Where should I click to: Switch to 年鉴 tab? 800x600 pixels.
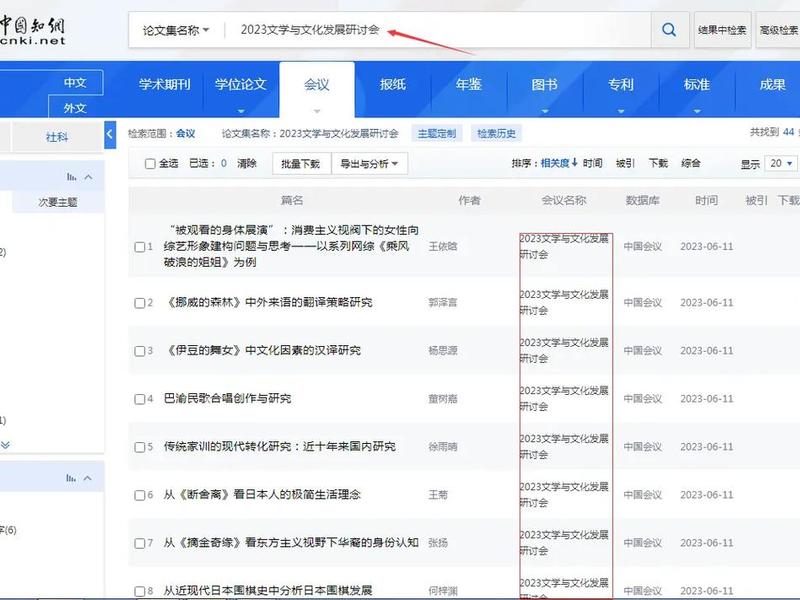coord(468,84)
